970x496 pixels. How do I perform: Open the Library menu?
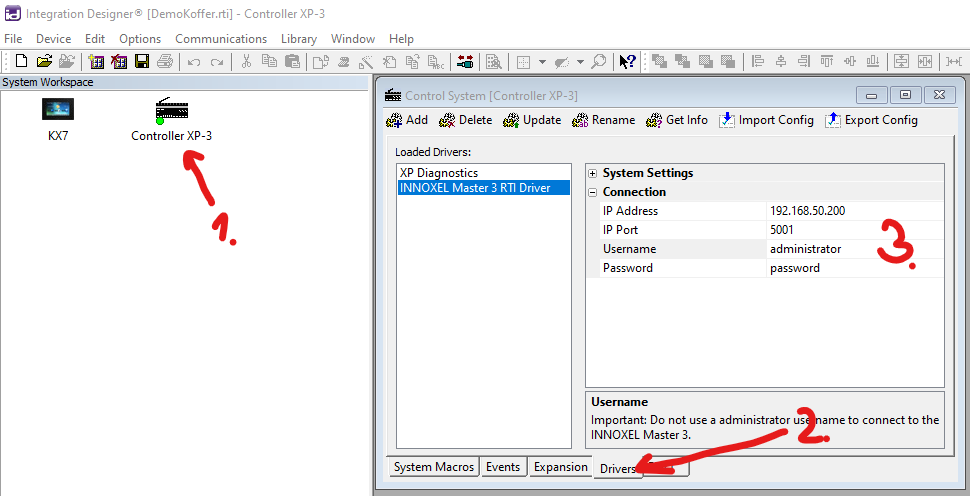[x=299, y=38]
